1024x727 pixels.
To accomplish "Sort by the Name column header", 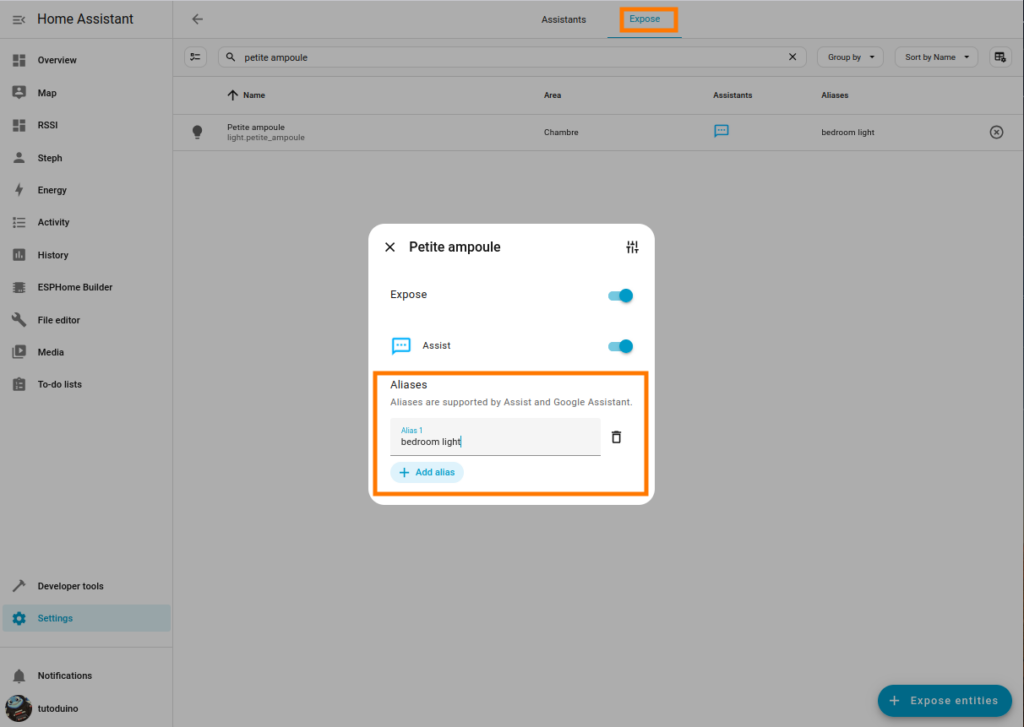I will click(x=253, y=95).
